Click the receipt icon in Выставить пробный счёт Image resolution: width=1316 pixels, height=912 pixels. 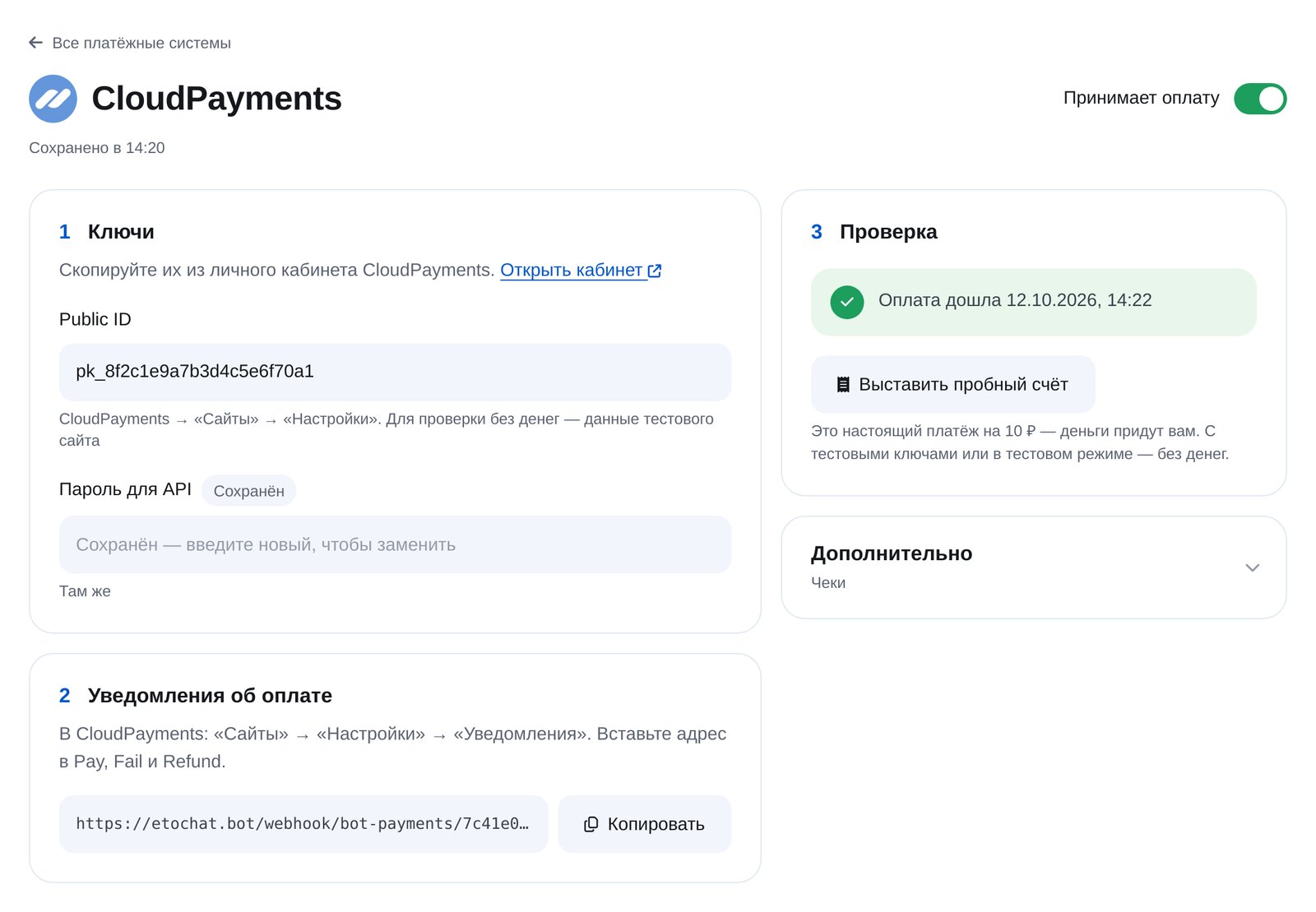point(843,384)
